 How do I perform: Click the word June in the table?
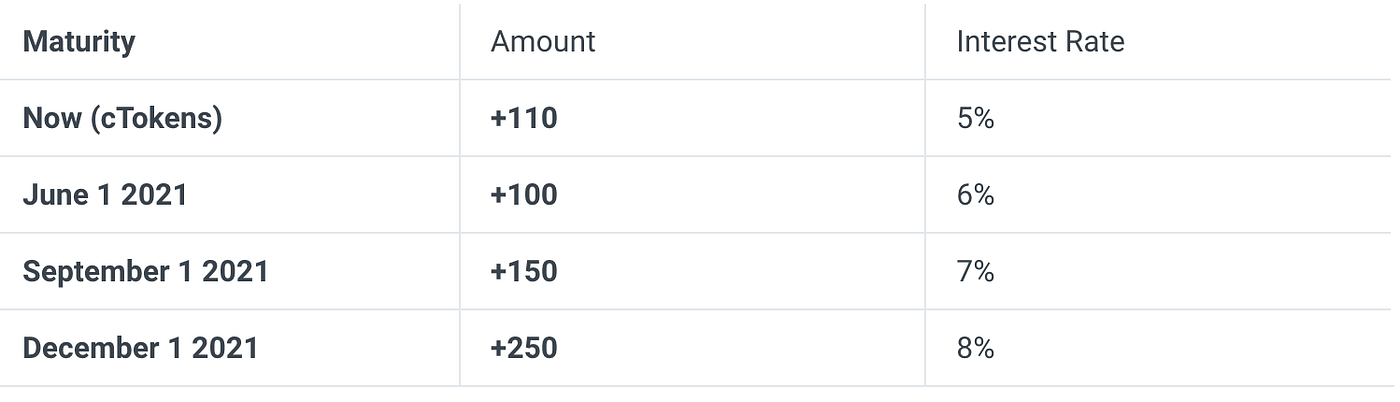54,195
